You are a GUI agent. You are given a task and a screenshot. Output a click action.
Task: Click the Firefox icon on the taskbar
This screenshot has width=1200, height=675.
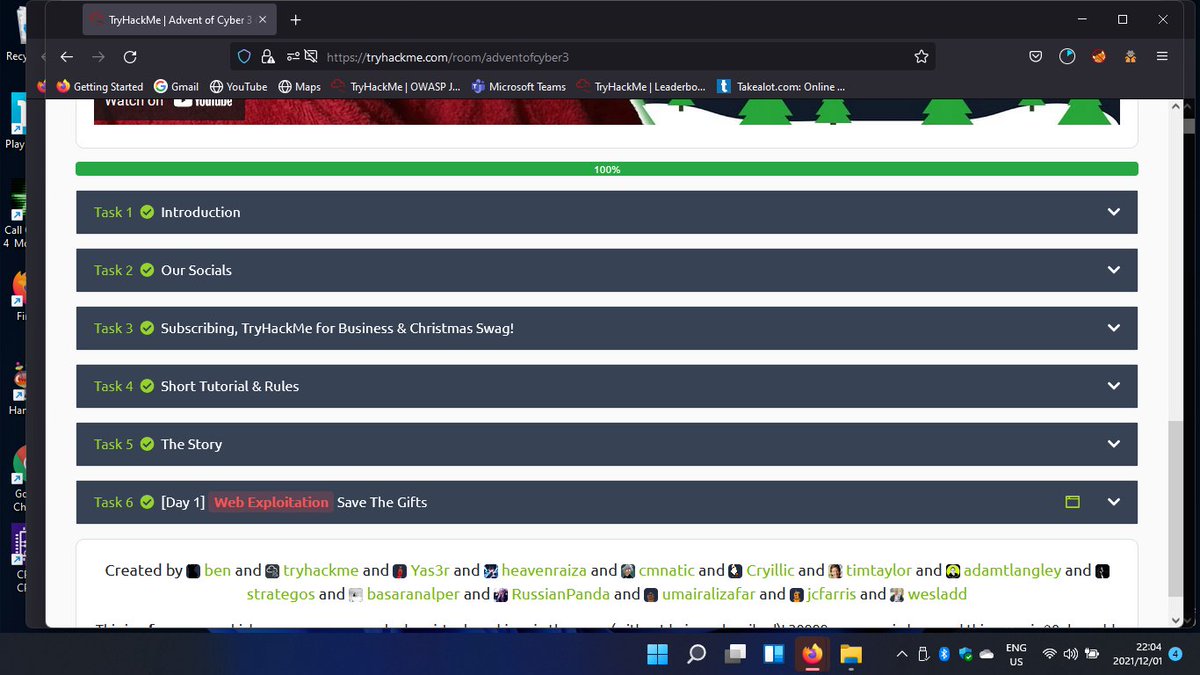tap(812, 654)
